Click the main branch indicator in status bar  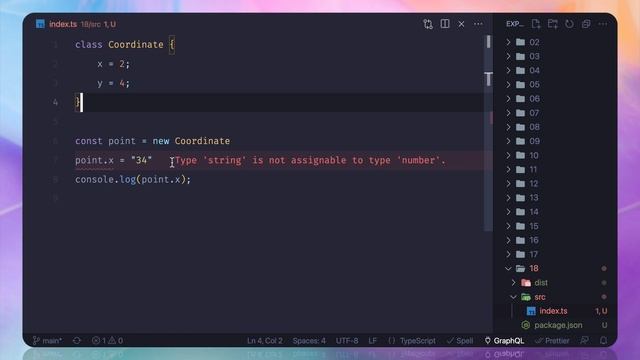[47, 340]
